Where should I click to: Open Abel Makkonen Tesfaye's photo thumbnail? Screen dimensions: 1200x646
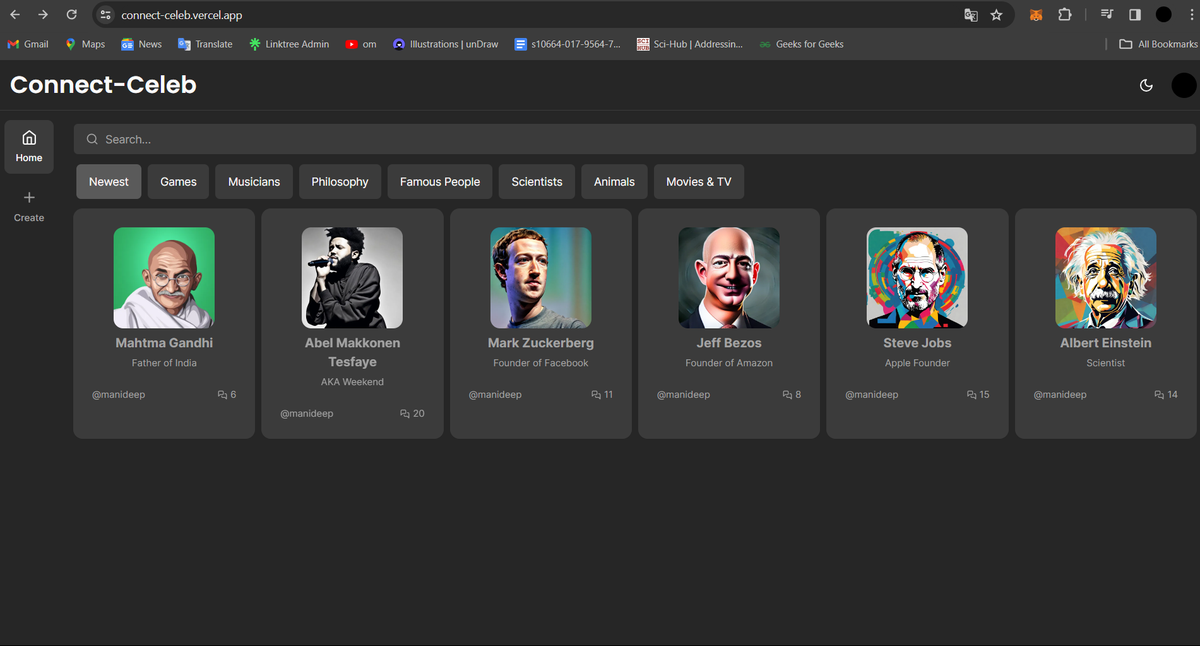[x=352, y=278]
